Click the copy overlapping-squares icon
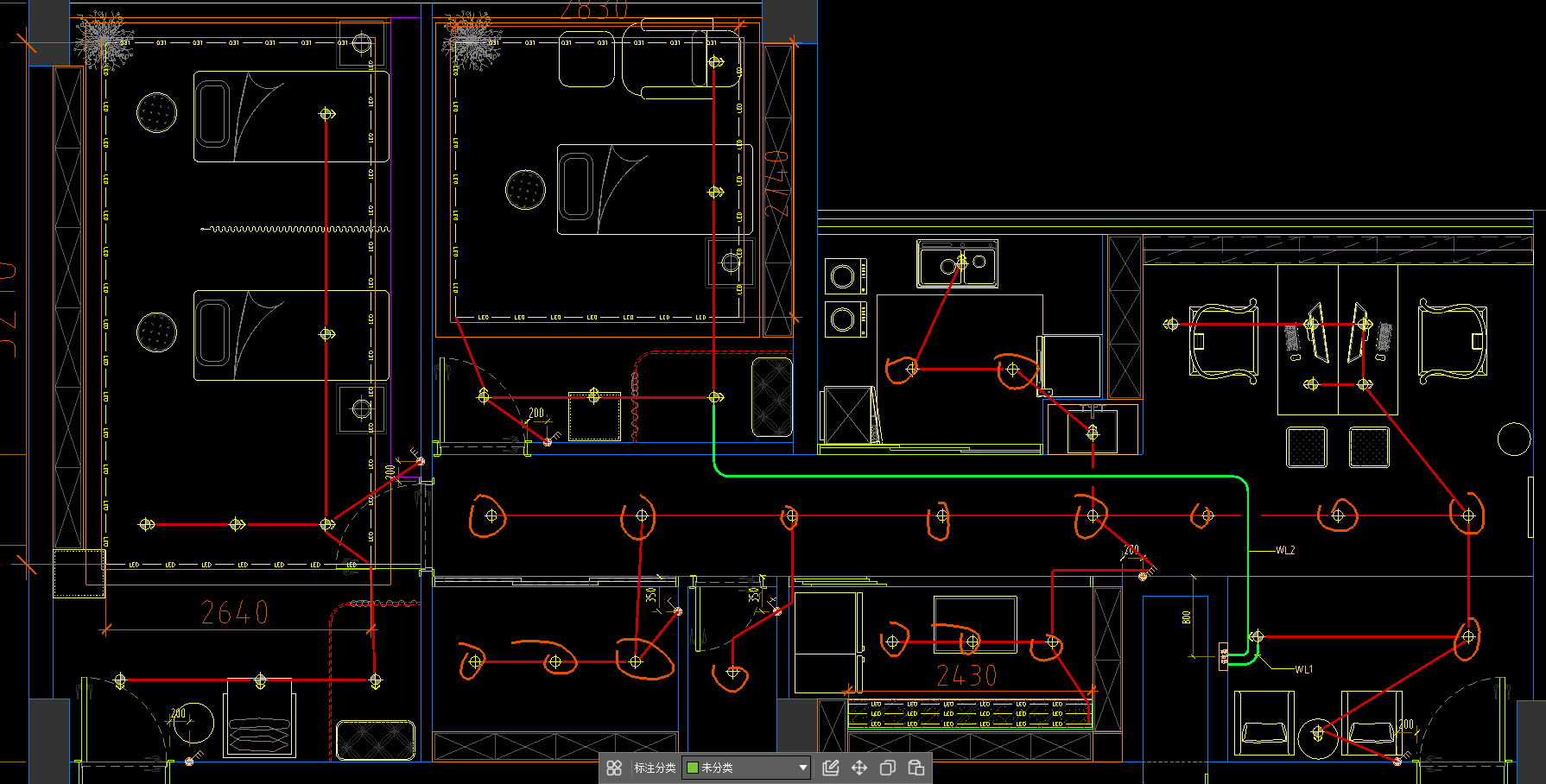 888,768
